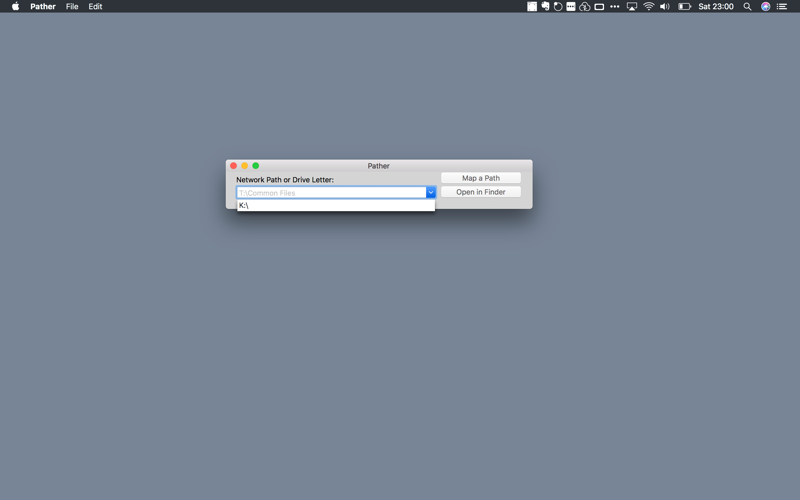The width and height of the screenshot is (800, 500).
Task: Click the white box icon with three dots
Action: pos(571,7)
